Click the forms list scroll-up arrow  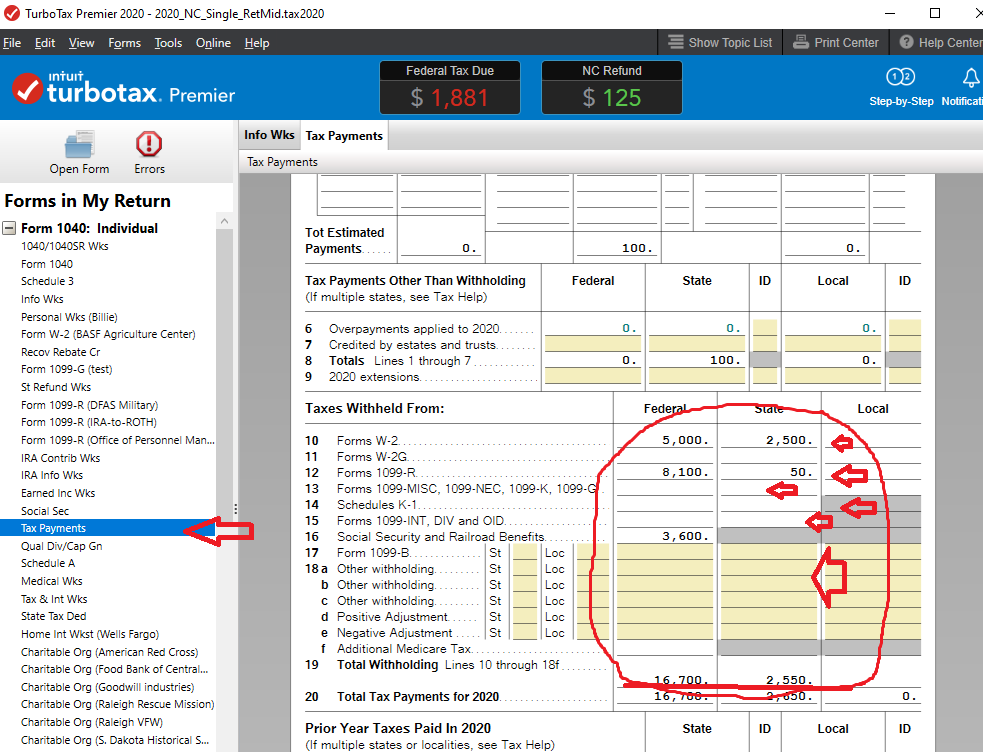point(224,221)
